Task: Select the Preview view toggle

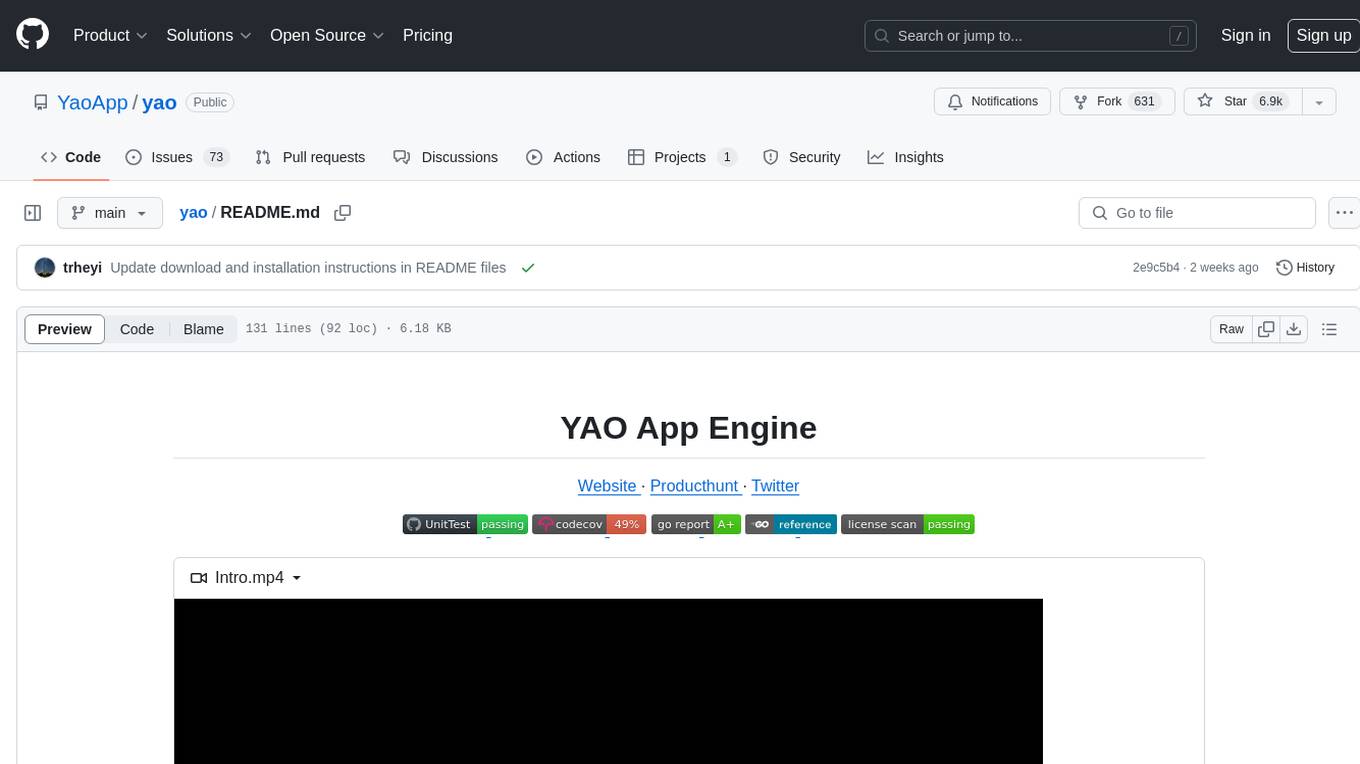Action: (x=65, y=329)
